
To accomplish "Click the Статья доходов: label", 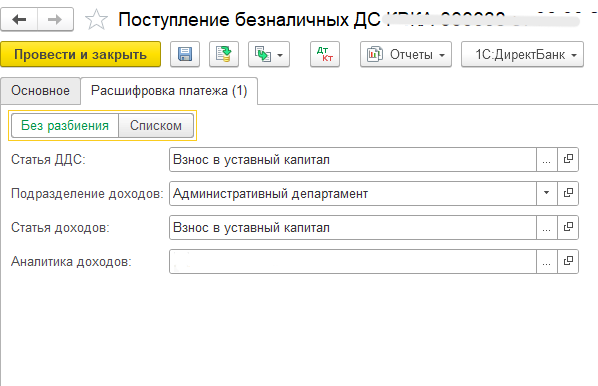I will click(x=60, y=228).
